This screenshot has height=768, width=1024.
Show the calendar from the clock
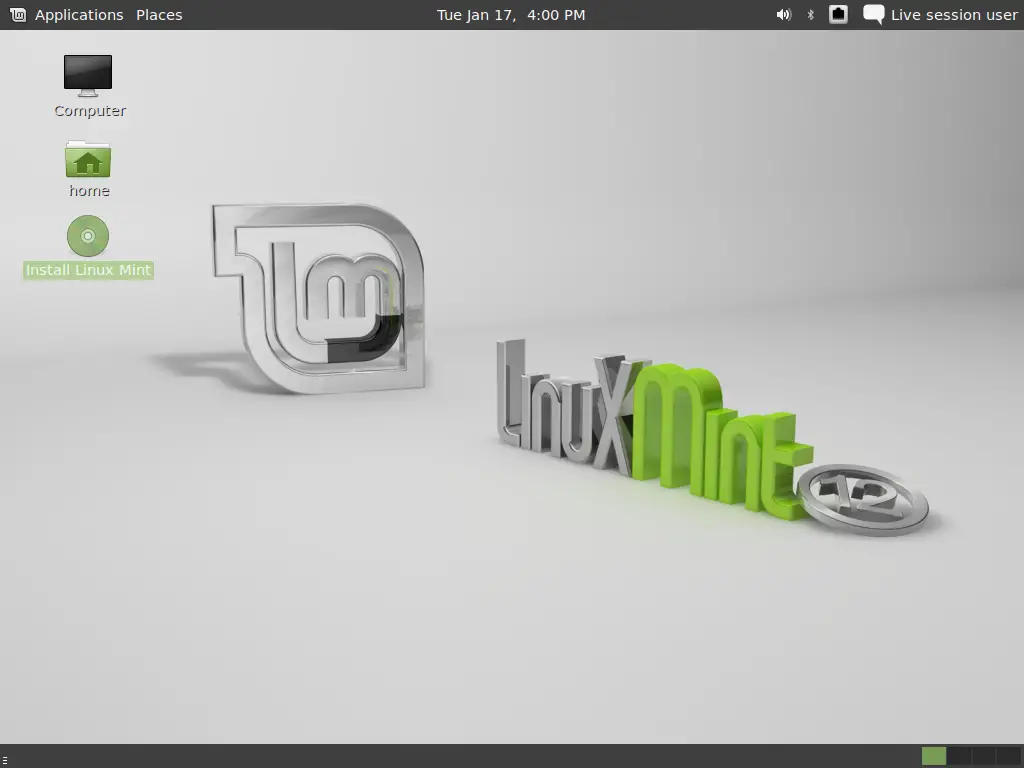pyautogui.click(x=511, y=15)
